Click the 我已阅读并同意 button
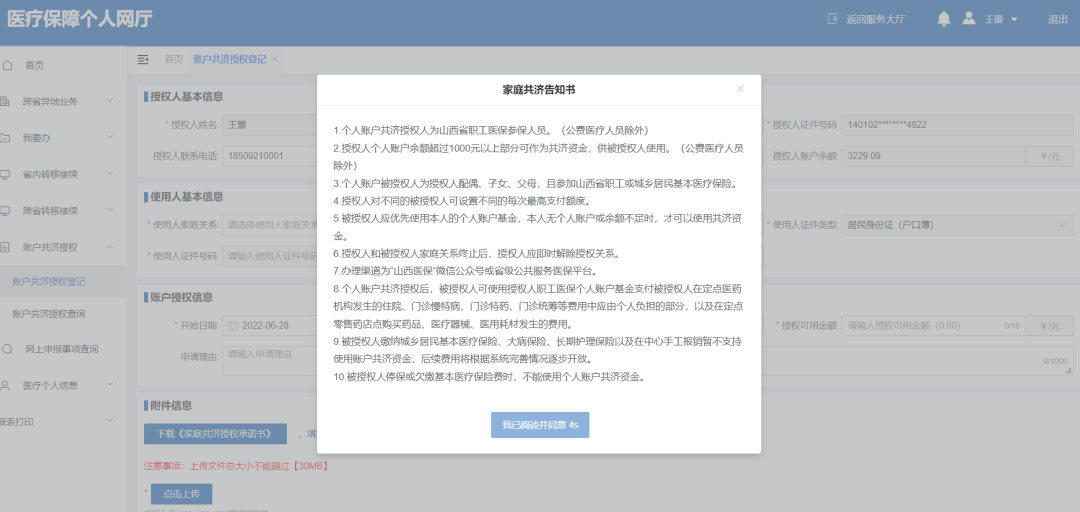 point(539,425)
